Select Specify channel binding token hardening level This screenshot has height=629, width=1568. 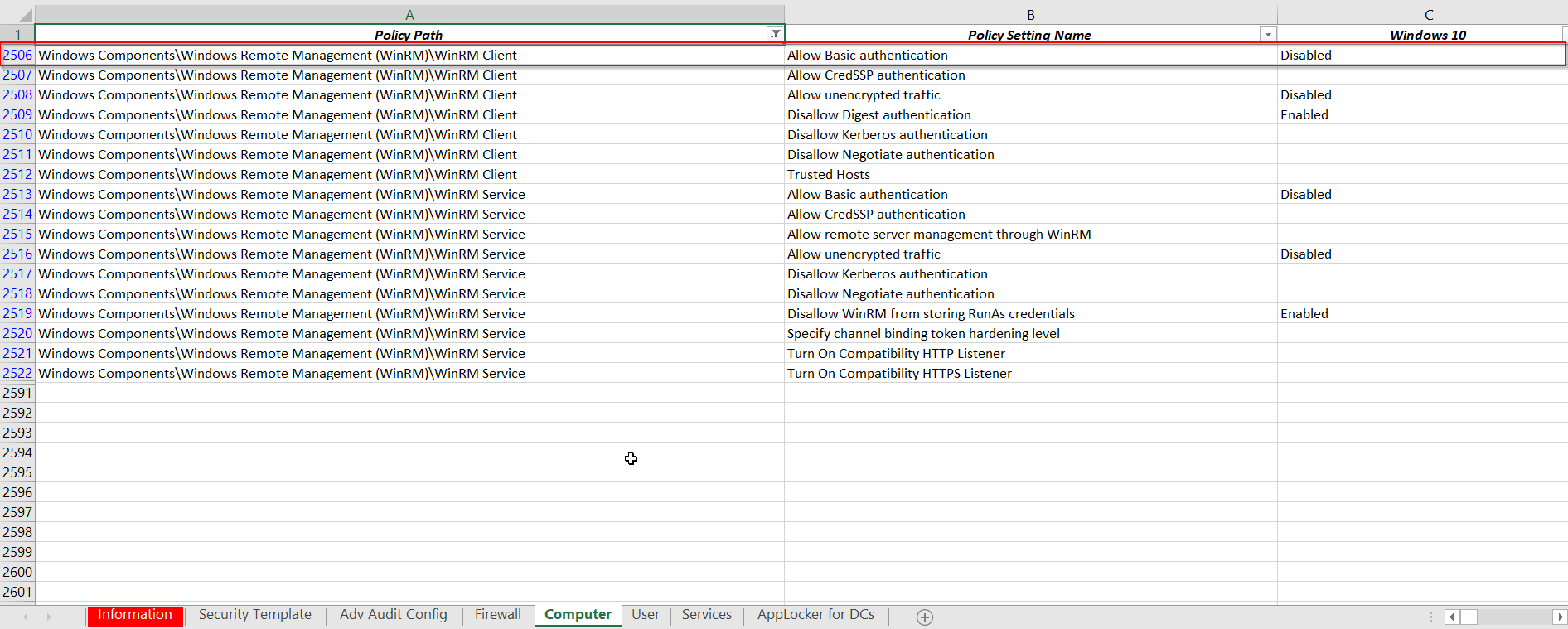pyautogui.click(x=1031, y=333)
